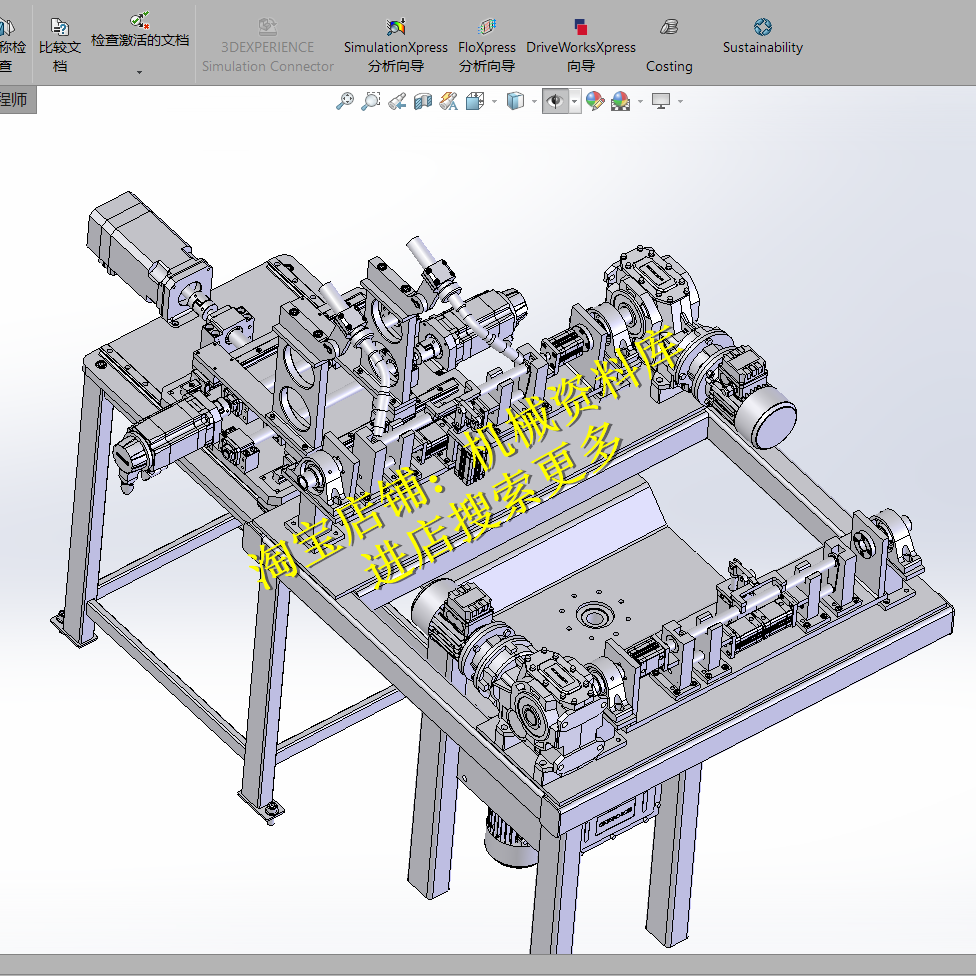Click the Previous View icon
The width and height of the screenshot is (976, 976).
click(x=397, y=101)
